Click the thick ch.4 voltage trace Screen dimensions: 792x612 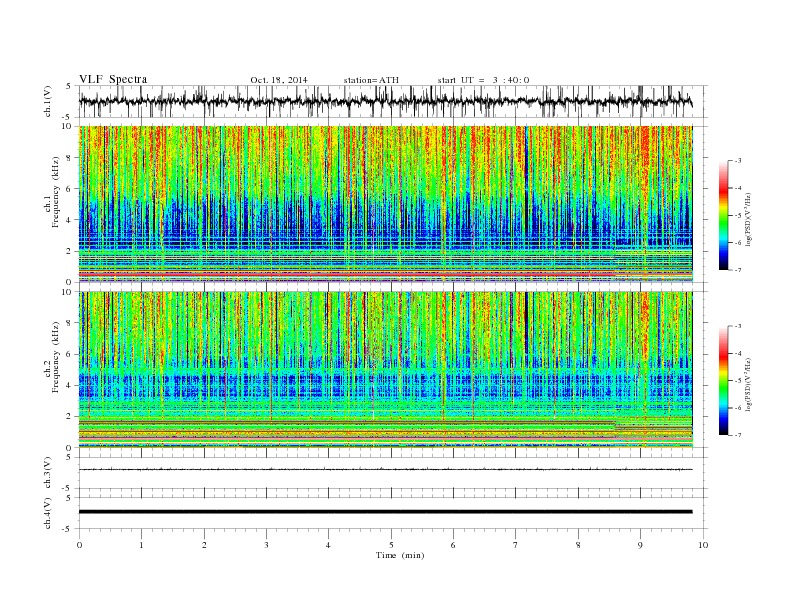coord(386,512)
